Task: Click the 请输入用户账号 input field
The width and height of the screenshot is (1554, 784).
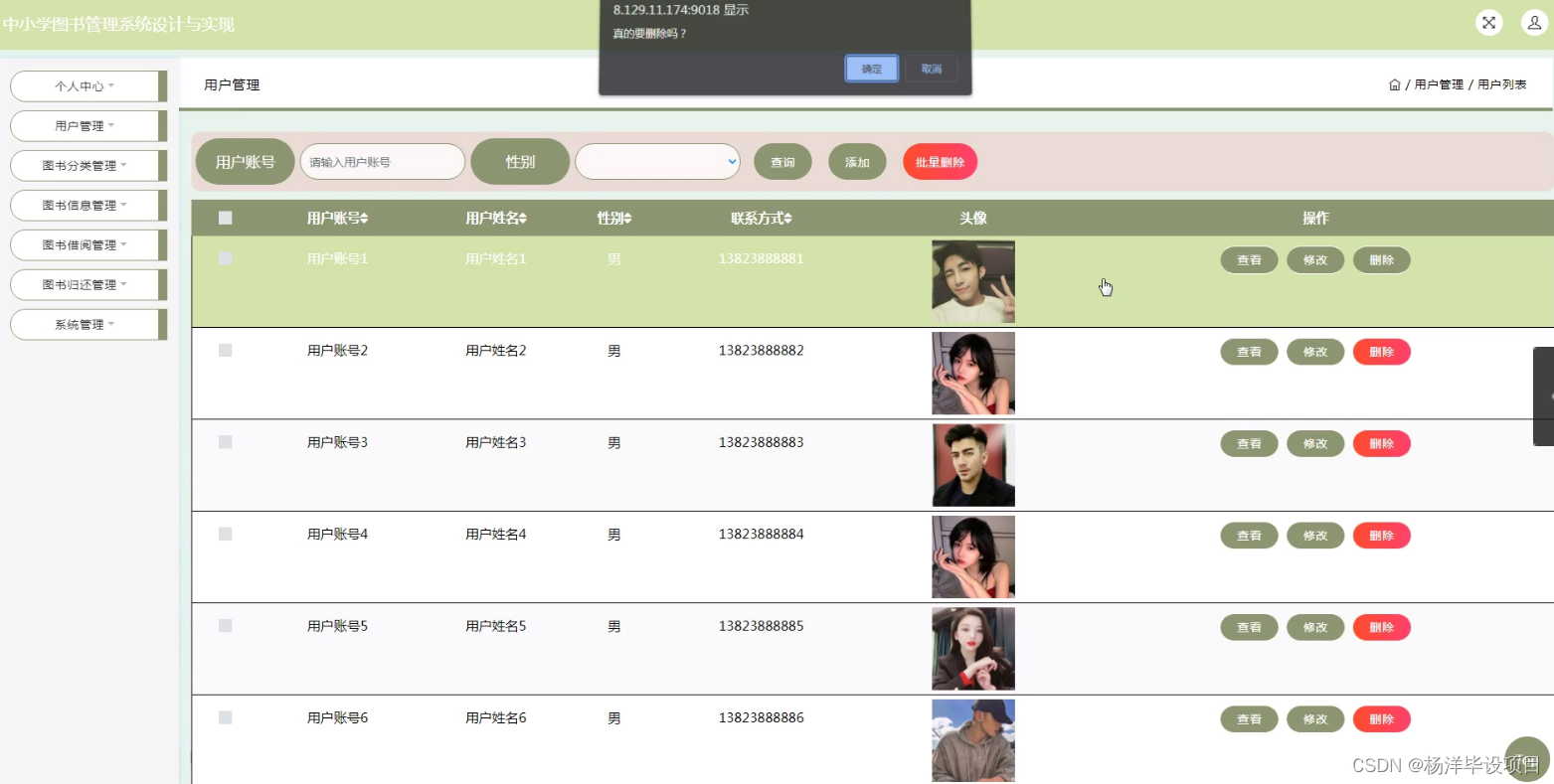Action: tap(382, 161)
